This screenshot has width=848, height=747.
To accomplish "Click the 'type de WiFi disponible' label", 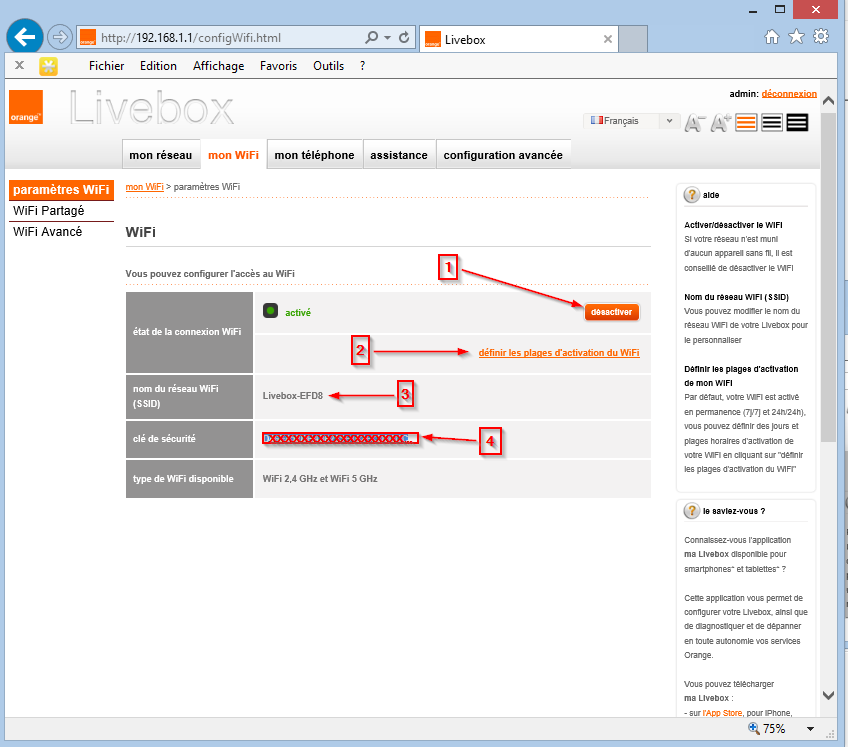I will coord(183,479).
